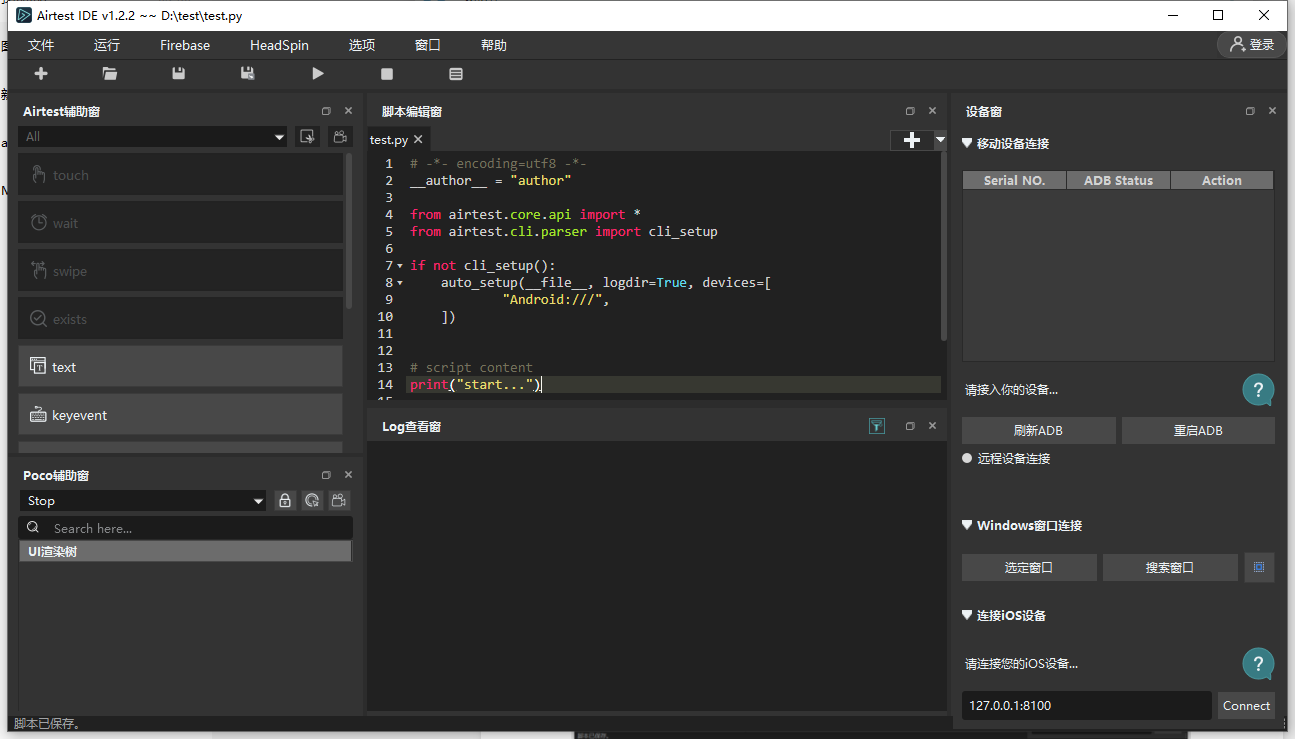Select the UI渲染树 tree row

[x=185, y=552]
